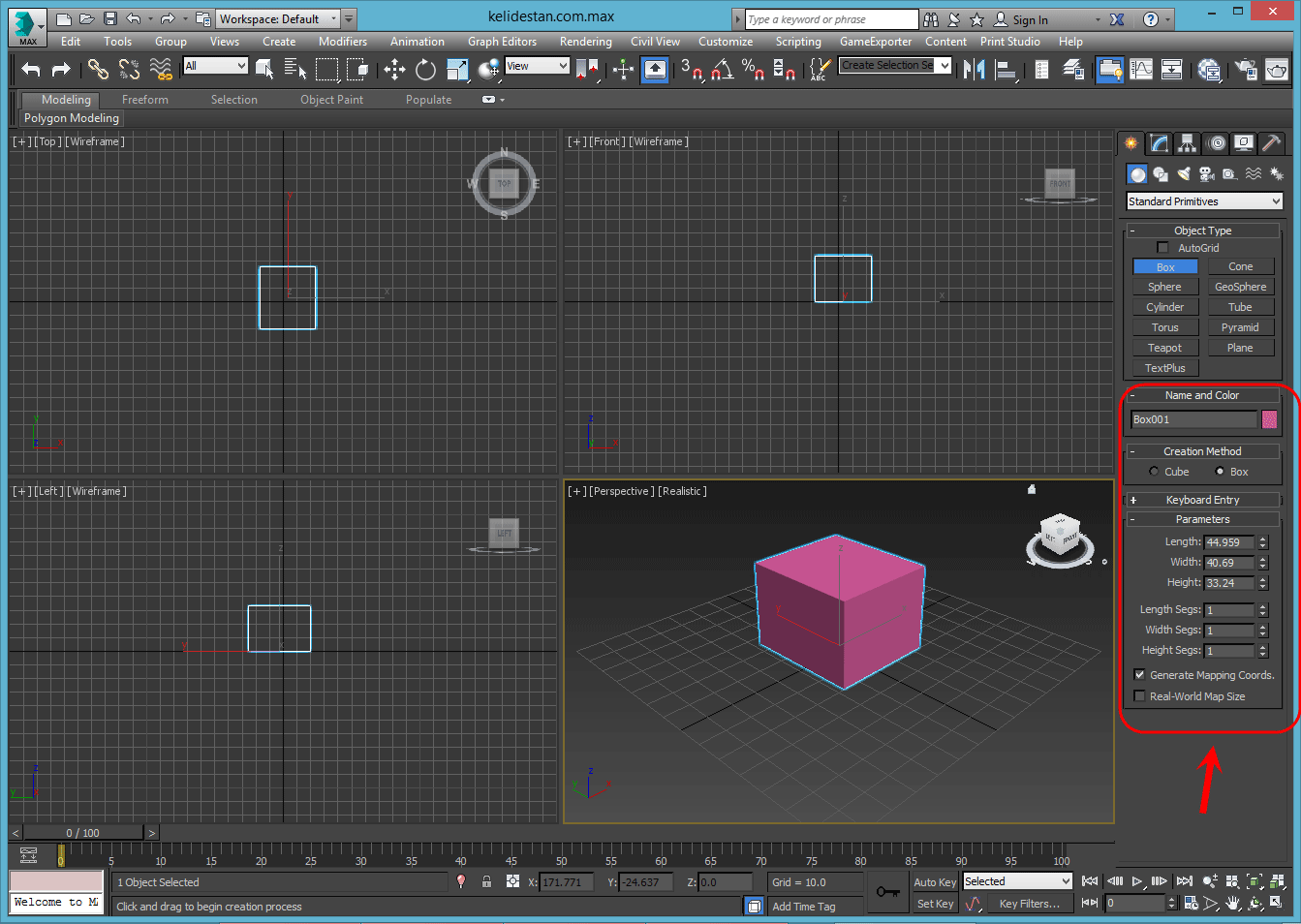Uncheck Generate Mapping Coords
This screenshot has height=924, width=1301.
coord(1139,675)
